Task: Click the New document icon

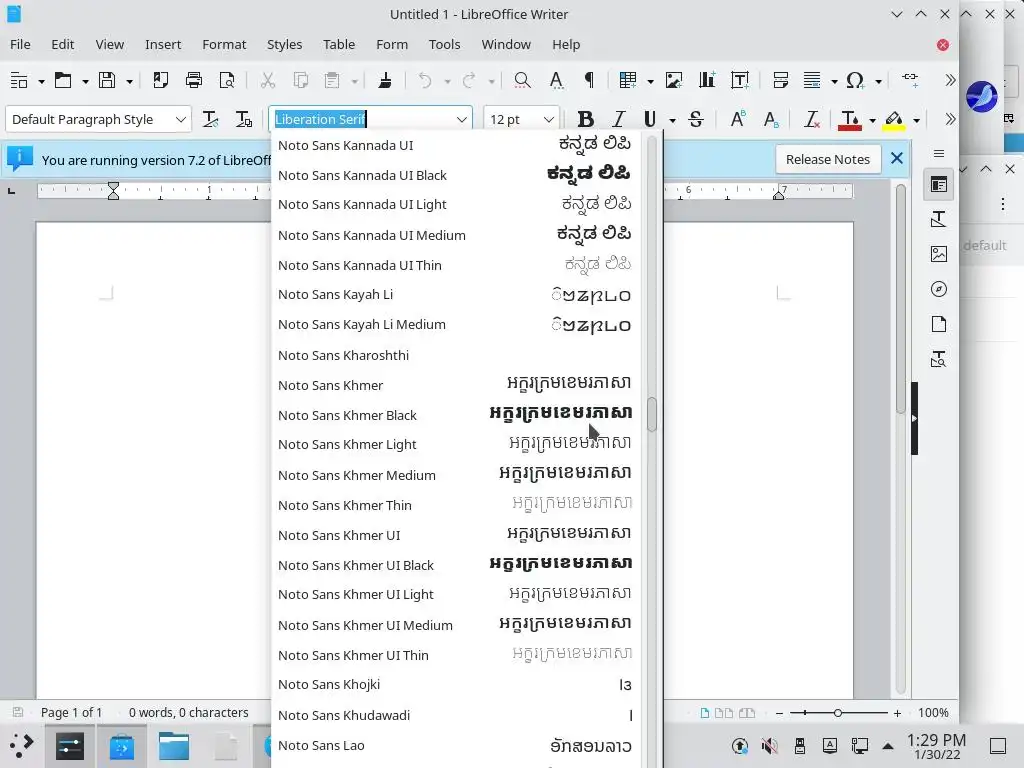Action: click(x=19, y=80)
